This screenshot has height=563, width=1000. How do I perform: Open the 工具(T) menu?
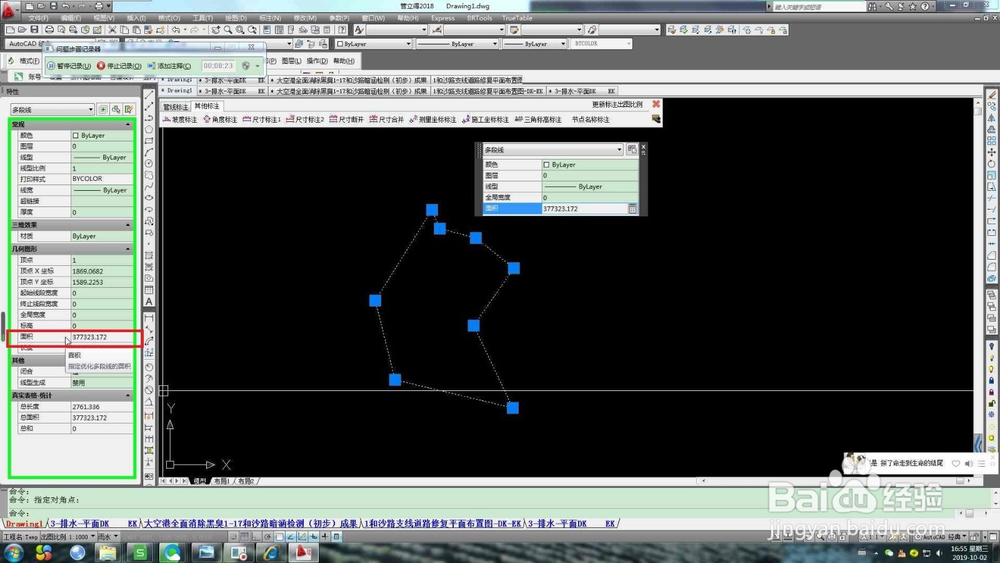[203, 18]
